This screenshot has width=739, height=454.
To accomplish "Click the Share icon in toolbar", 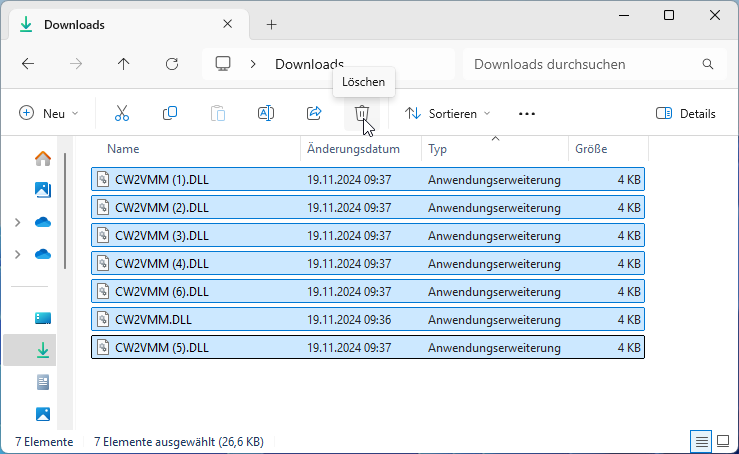I will 314,114.
